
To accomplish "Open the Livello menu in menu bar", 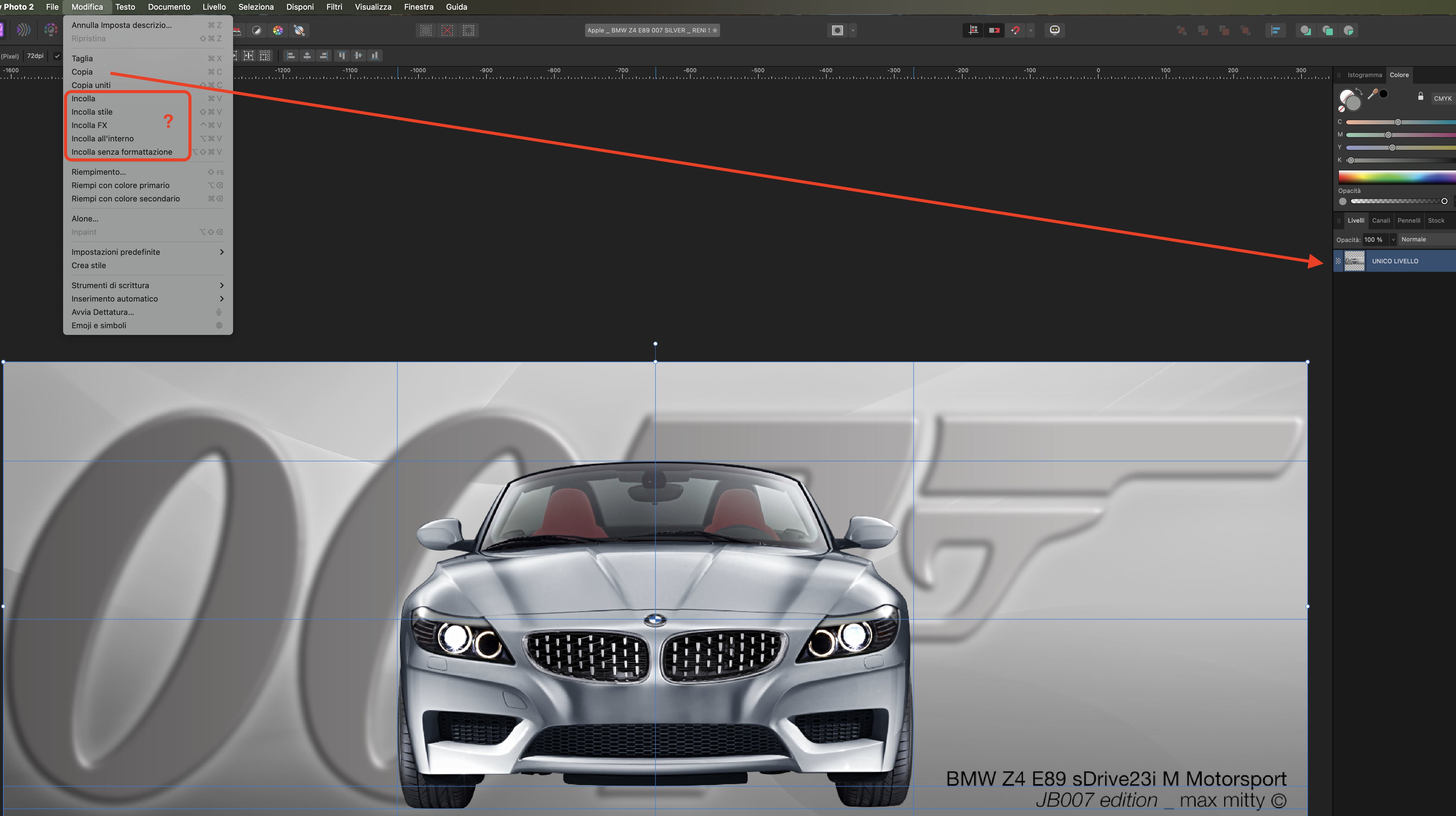I will tap(214, 7).
